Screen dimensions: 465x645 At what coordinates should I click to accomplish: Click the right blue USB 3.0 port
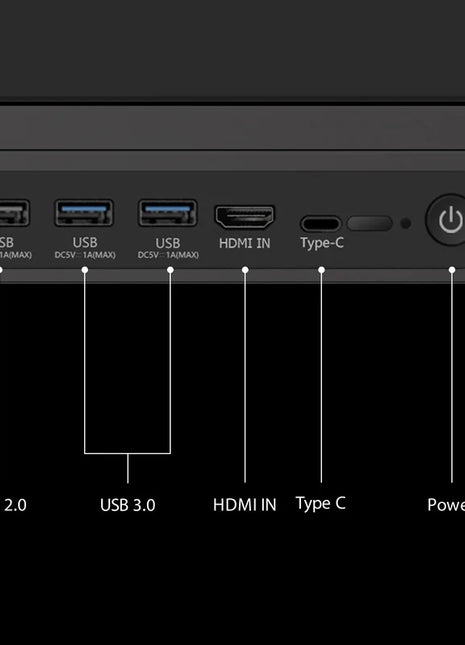167,213
